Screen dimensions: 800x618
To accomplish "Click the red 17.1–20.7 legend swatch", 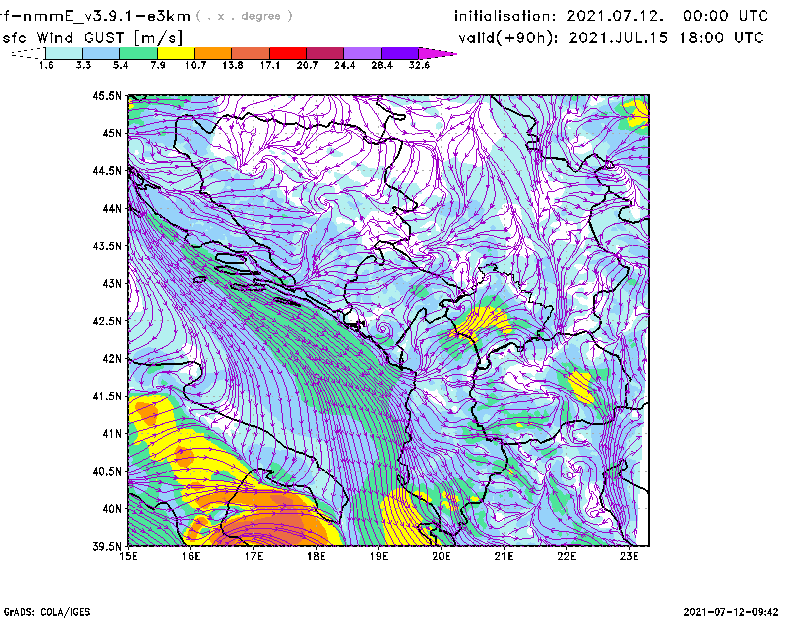I will click(288, 53).
